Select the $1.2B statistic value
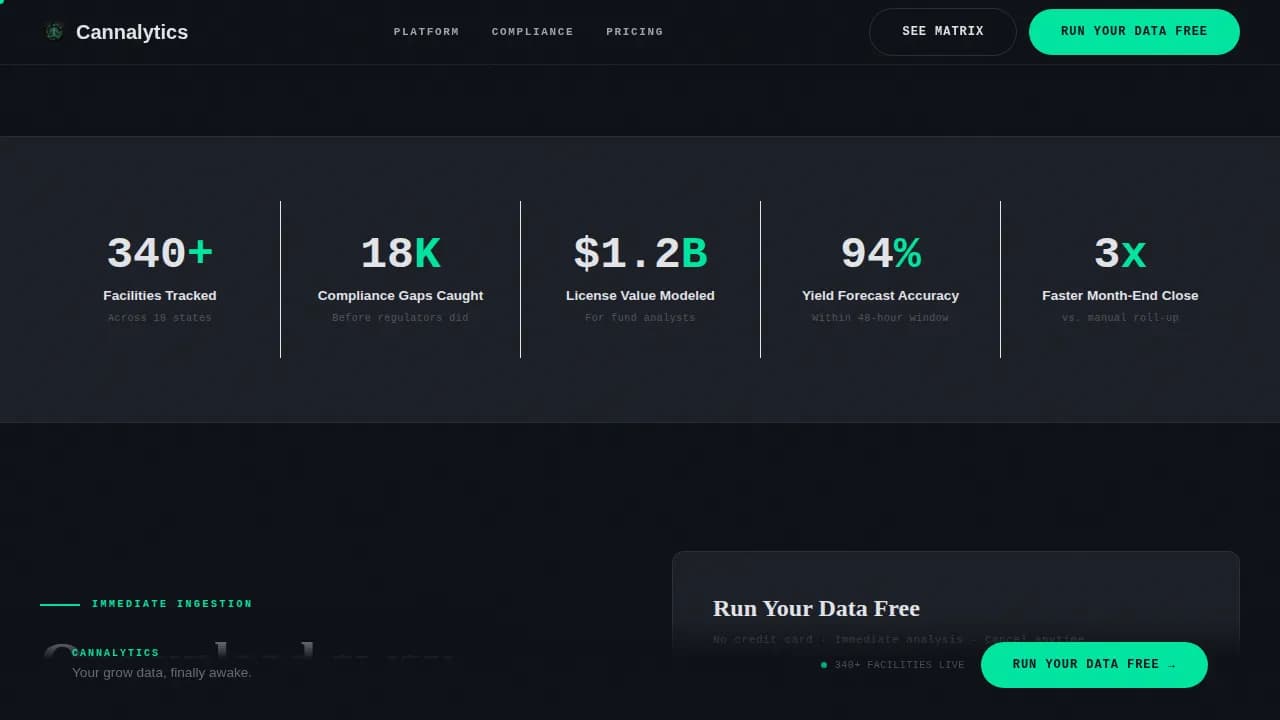 pyautogui.click(x=640, y=254)
